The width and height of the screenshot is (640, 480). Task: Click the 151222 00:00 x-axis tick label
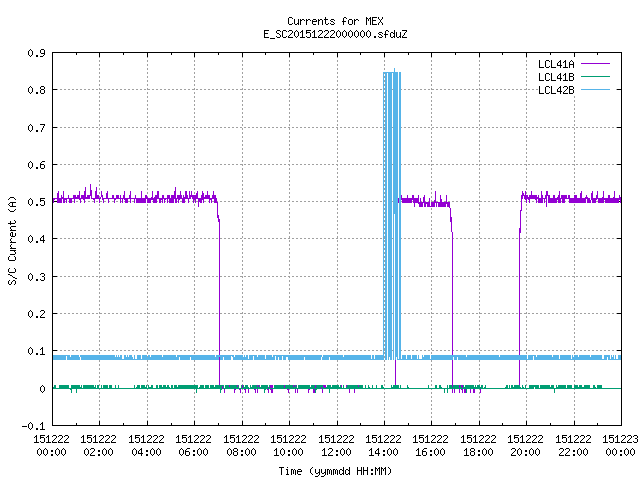click(x=51, y=446)
